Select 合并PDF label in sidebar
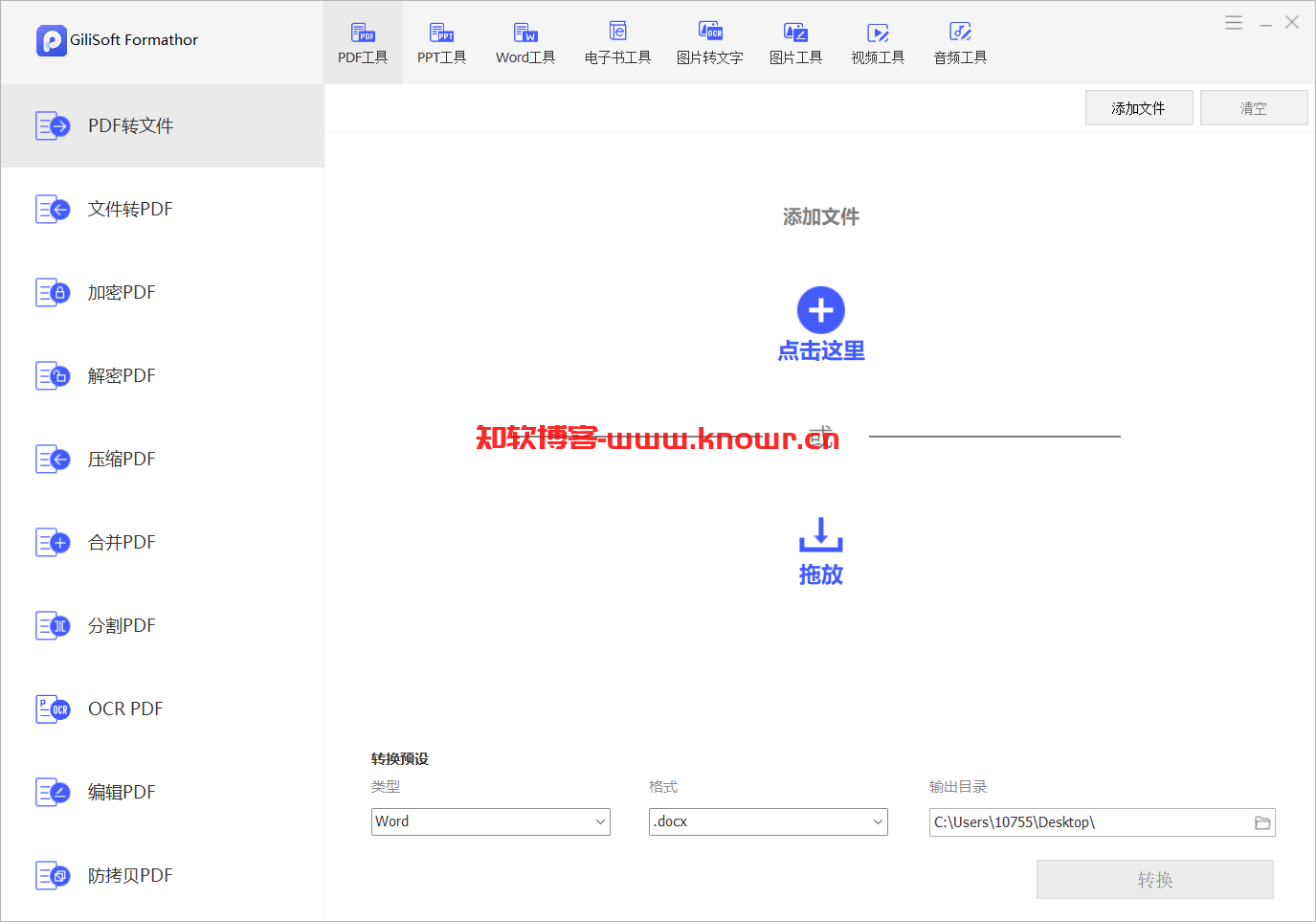1316x922 pixels. 122,542
